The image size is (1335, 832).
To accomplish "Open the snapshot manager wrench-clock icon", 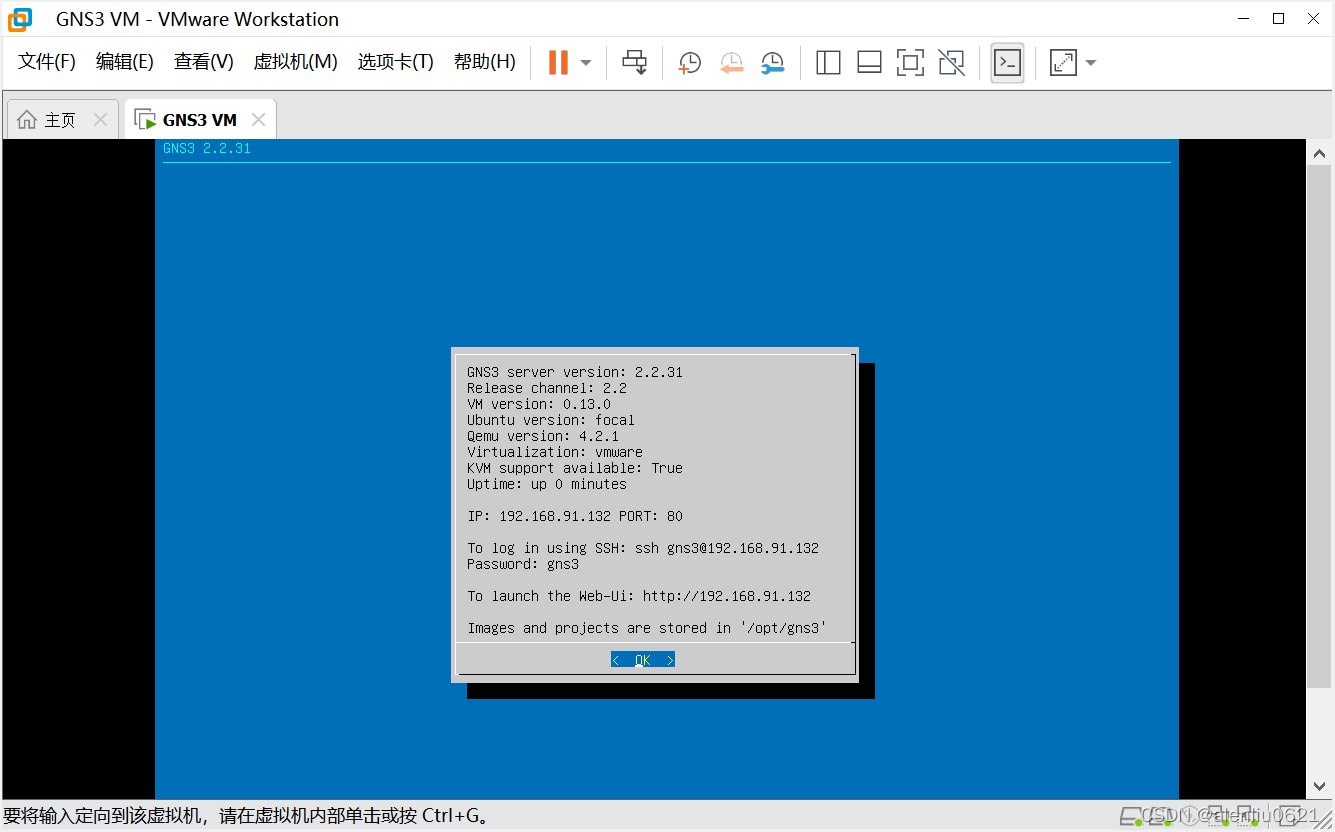I will pyautogui.click(x=772, y=63).
